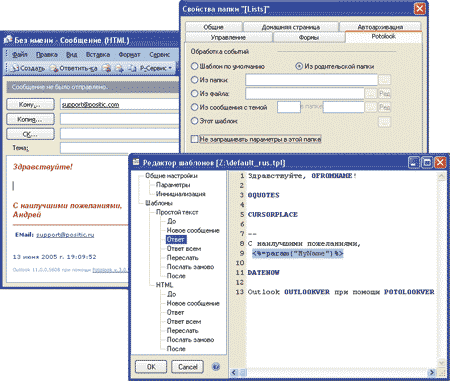
Task: Switch to the Формы tab
Action: pyautogui.click(x=309, y=37)
